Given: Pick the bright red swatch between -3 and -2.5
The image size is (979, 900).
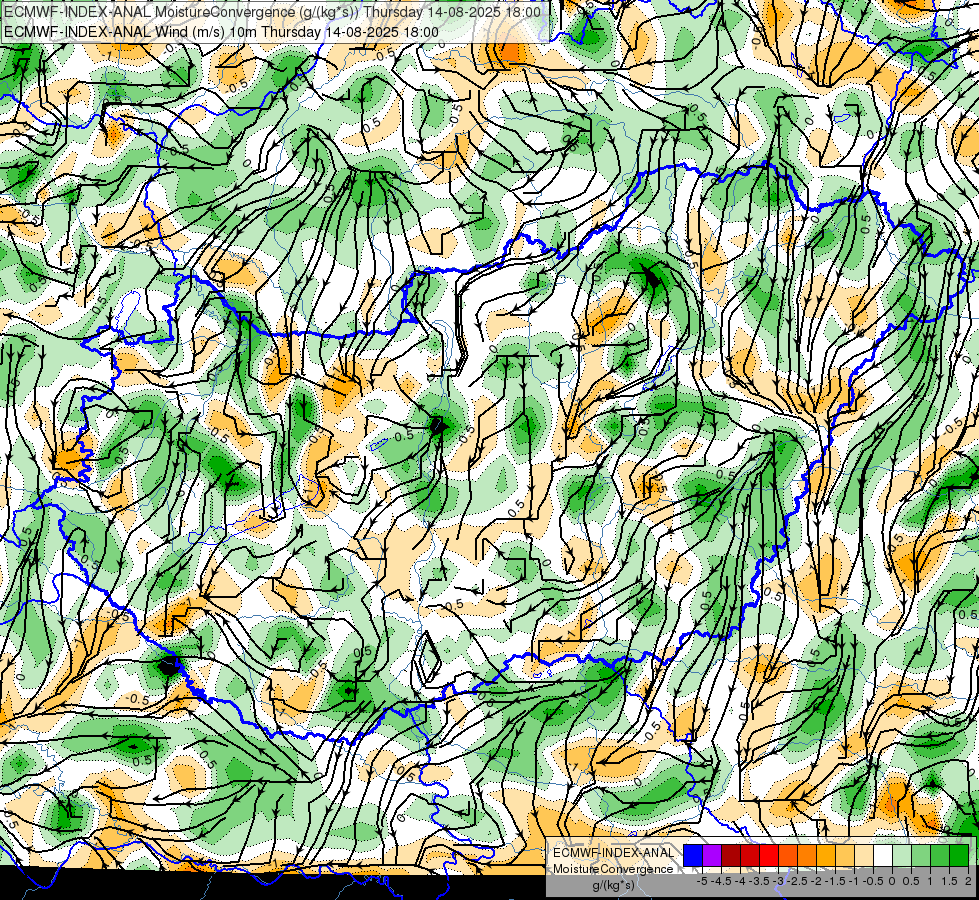Looking at the screenshot, I should point(769,855).
